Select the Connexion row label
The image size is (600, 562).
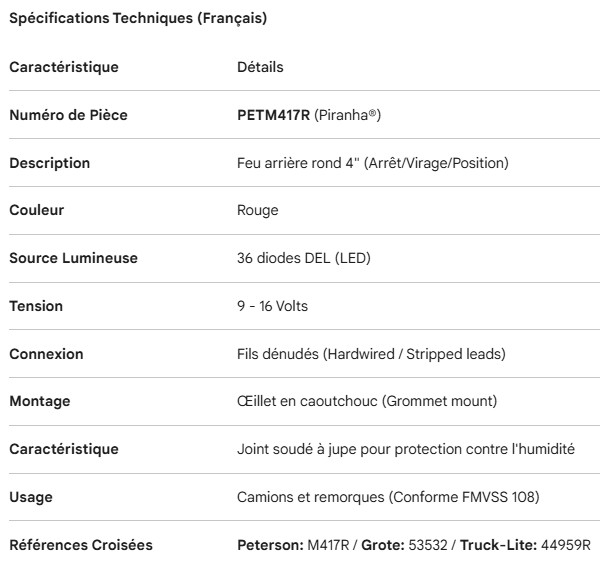point(46,354)
